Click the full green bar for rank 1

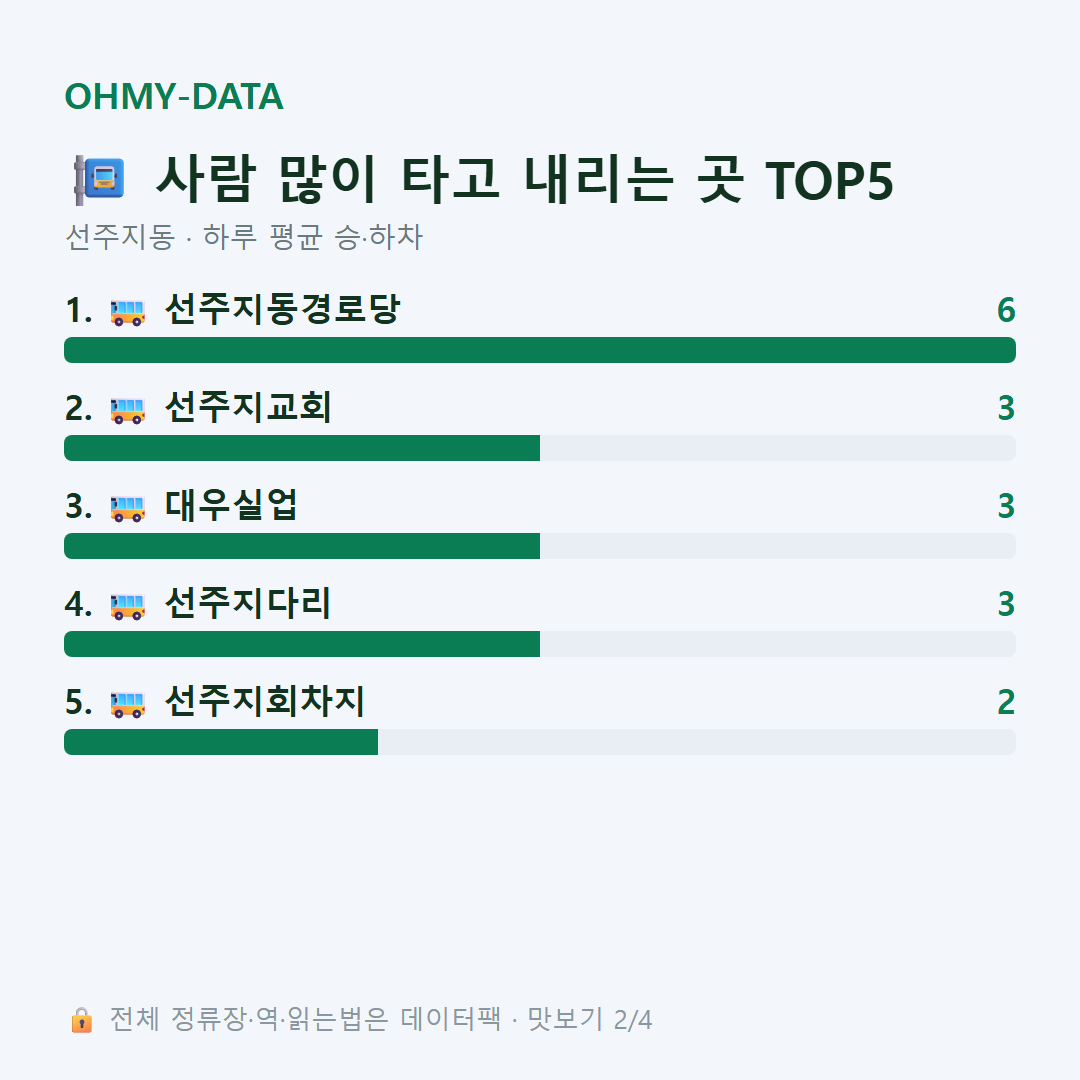[540, 350]
